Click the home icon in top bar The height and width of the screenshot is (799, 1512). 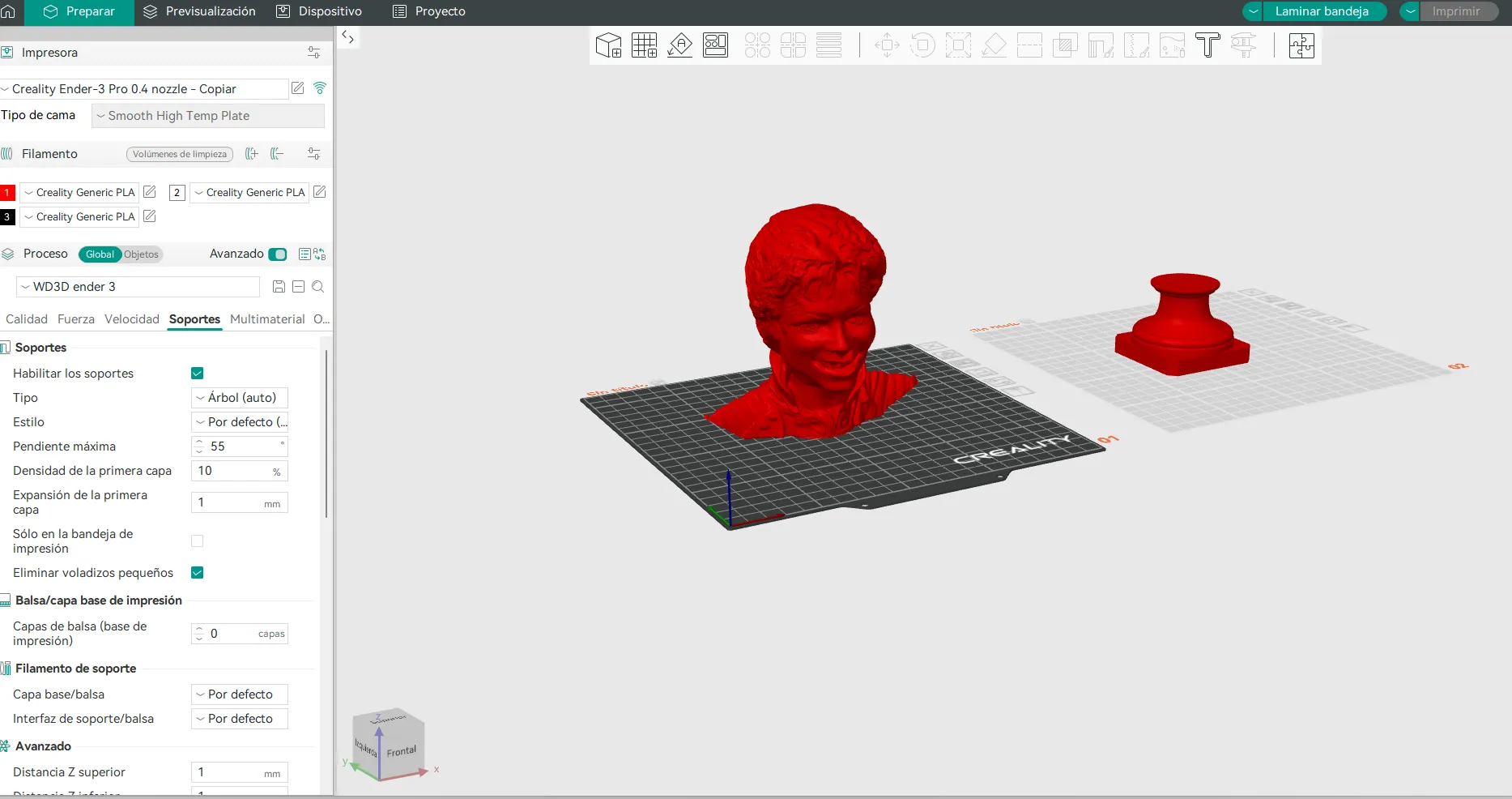coord(8,11)
